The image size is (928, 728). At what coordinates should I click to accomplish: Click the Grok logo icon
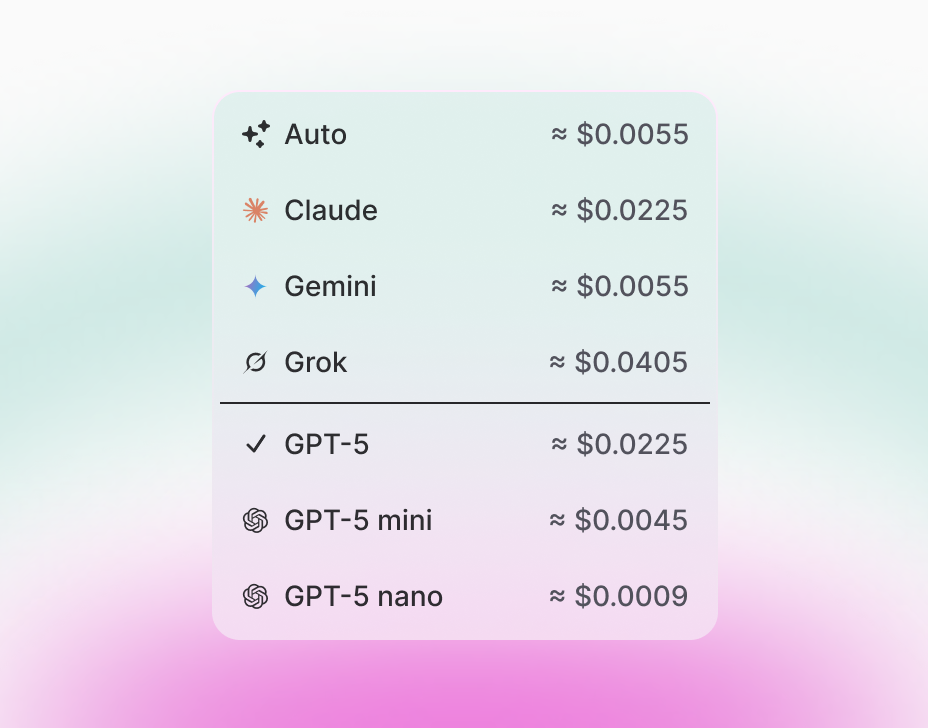[257, 362]
